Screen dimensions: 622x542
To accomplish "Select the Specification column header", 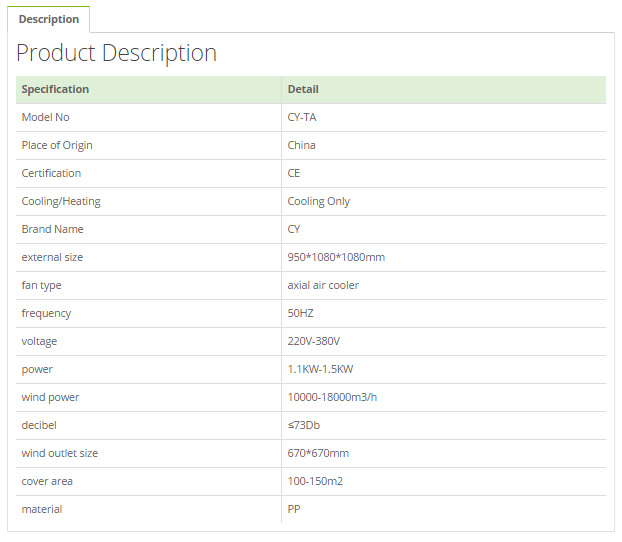I will point(55,89).
